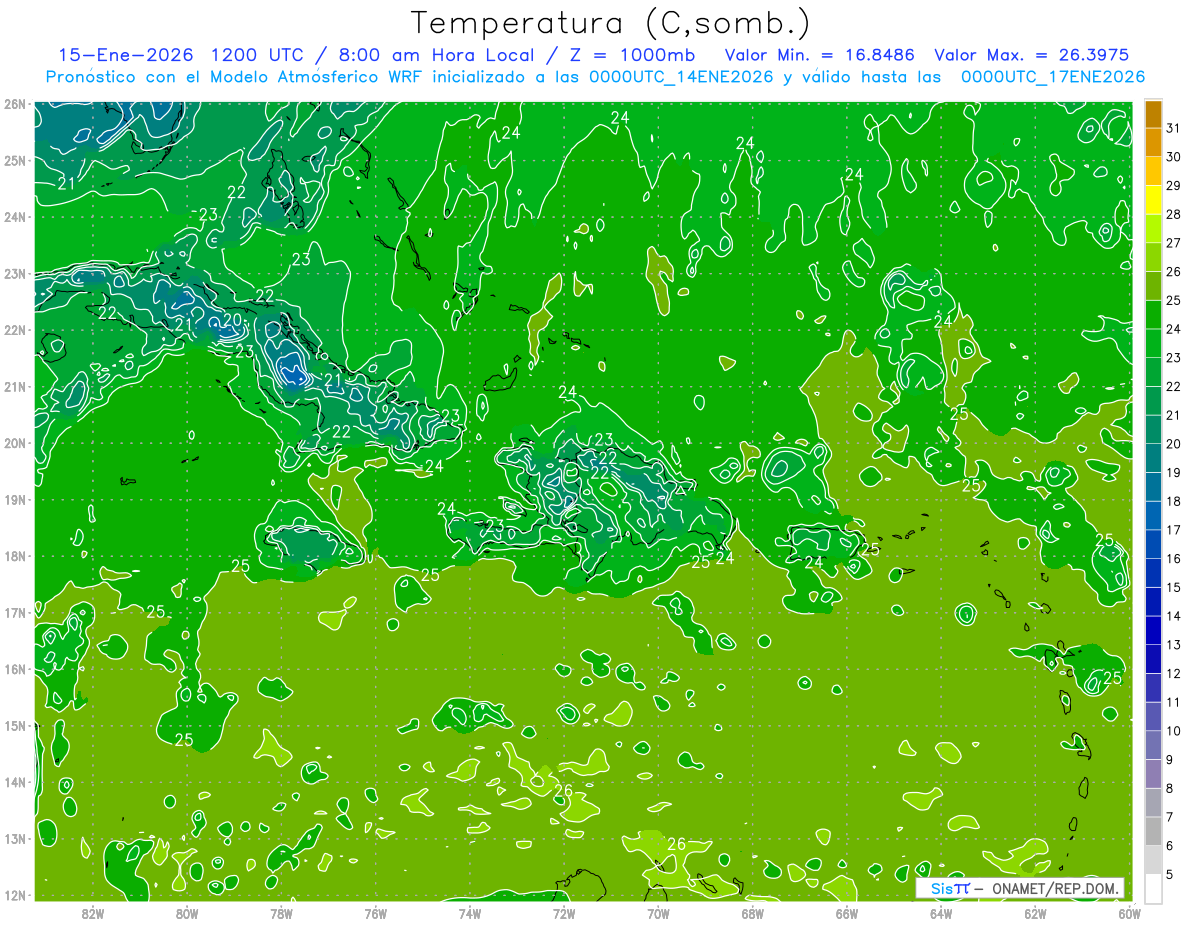Click the color bar label '31'
The width and height of the screenshot is (1200, 927).
coord(1173,128)
